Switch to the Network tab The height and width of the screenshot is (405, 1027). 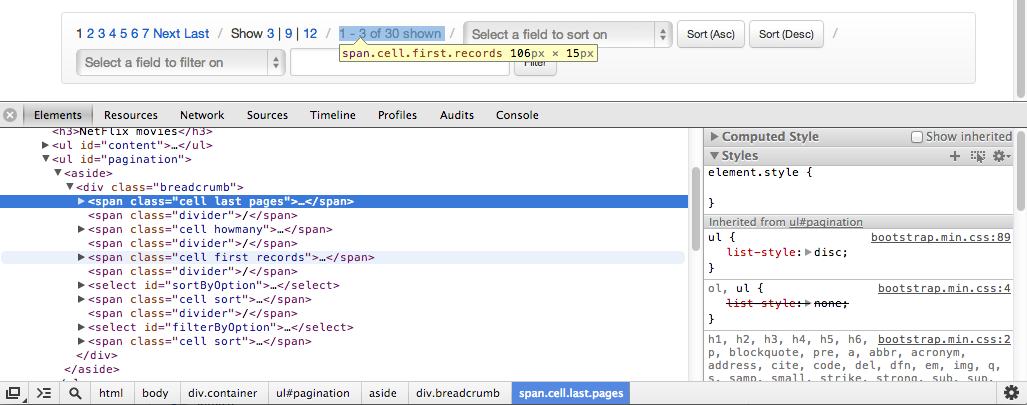[x=202, y=115]
